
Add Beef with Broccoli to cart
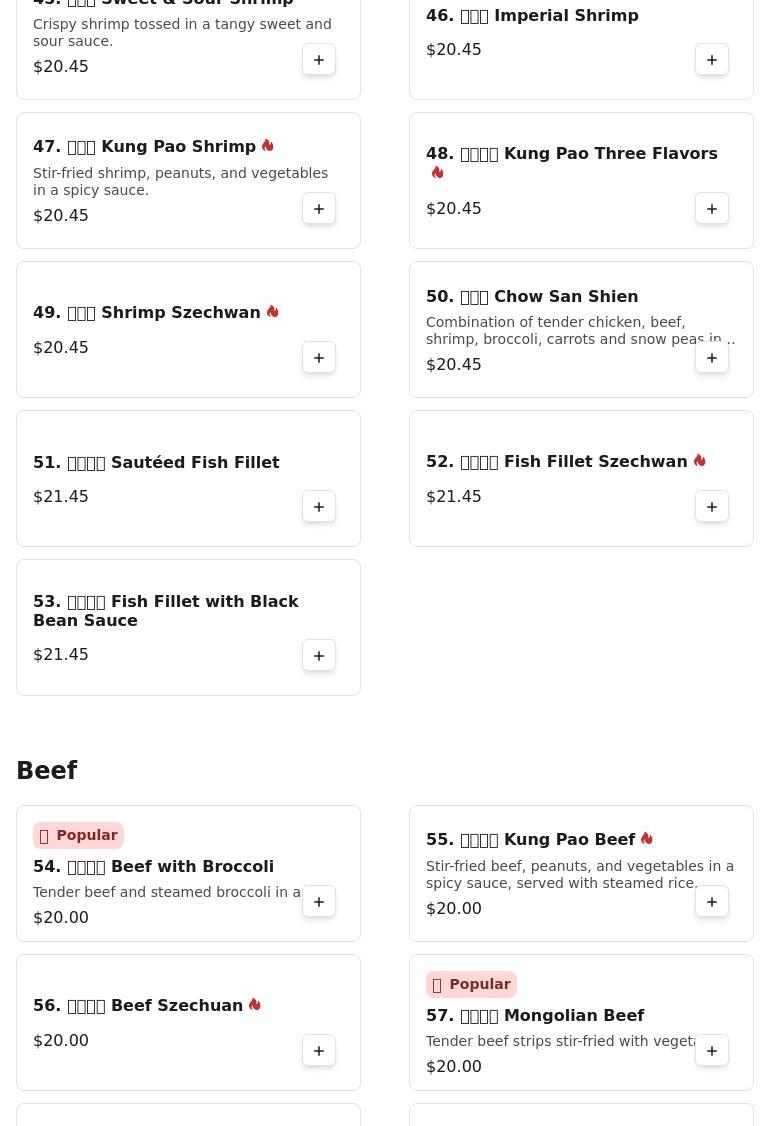(319, 901)
